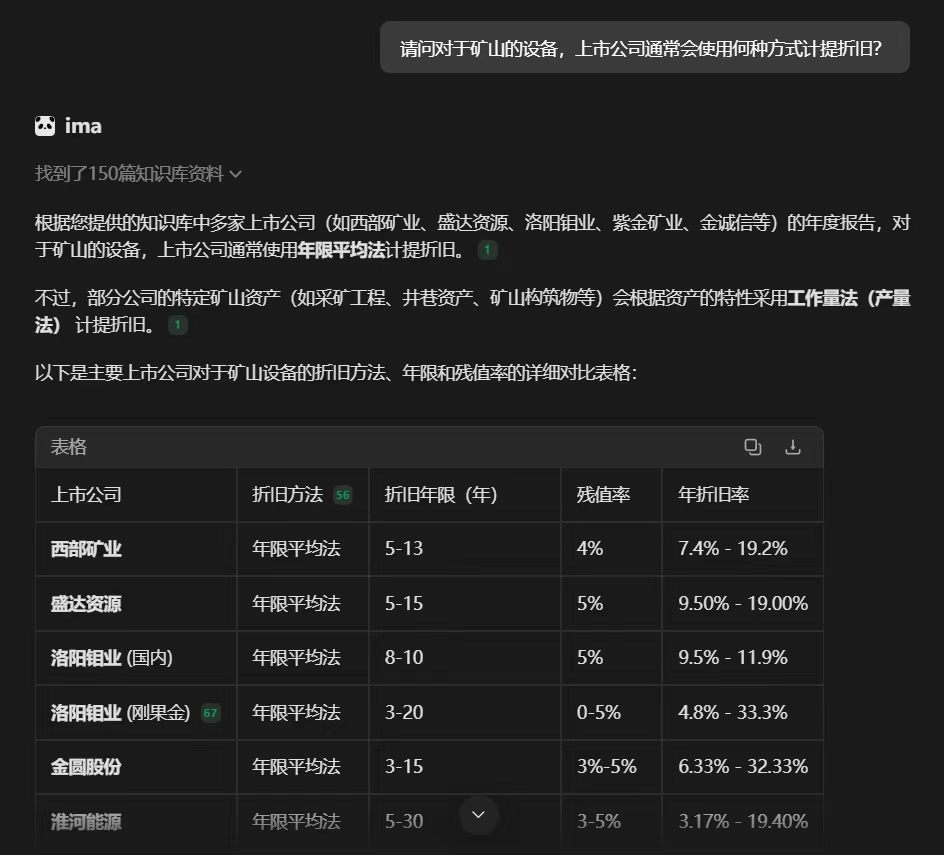This screenshot has width=944, height=855.
Task: Select the 西部矿业 row company name
Action: (86, 549)
